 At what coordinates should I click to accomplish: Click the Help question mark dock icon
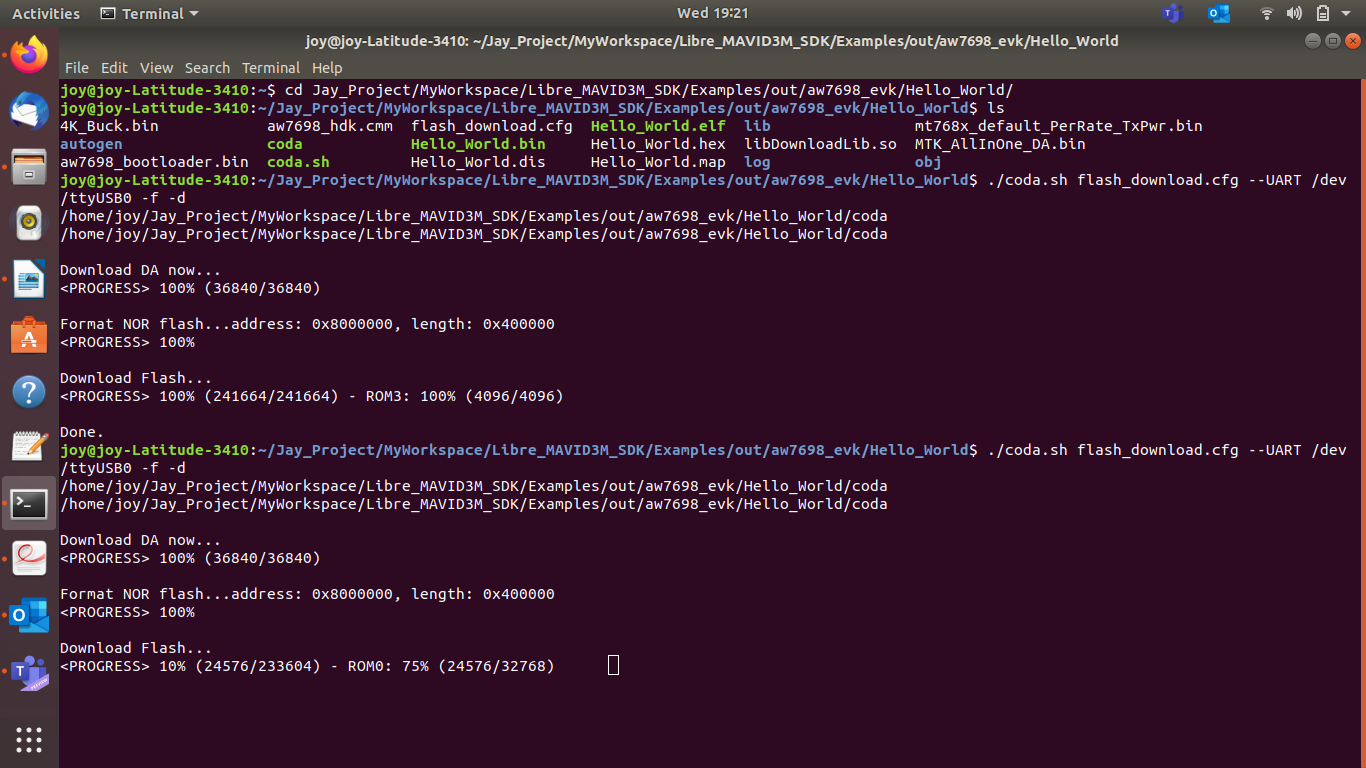(x=29, y=391)
